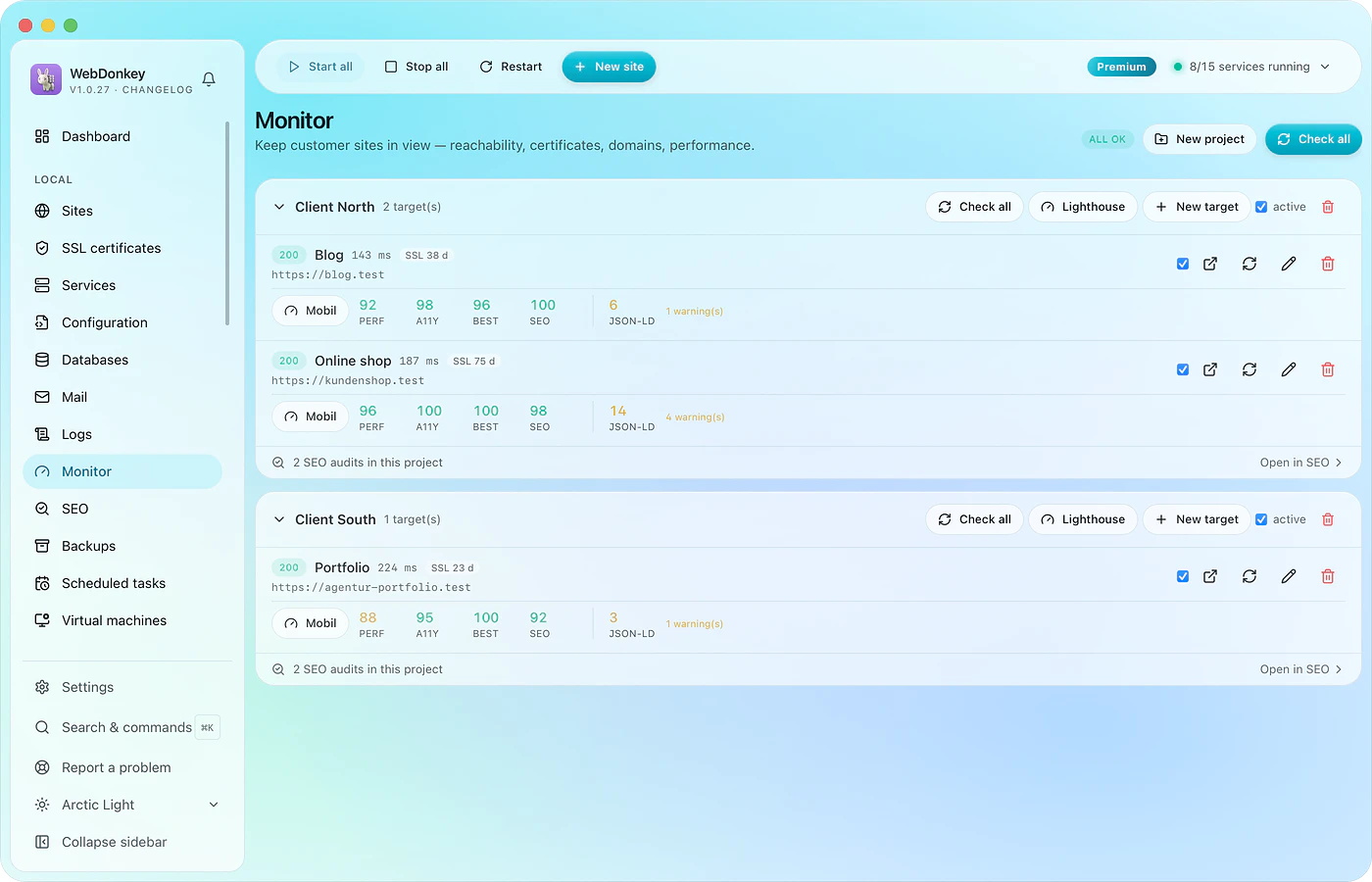The height and width of the screenshot is (882, 1372).
Task: Edit the Online shop target
Action: point(1289,369)
